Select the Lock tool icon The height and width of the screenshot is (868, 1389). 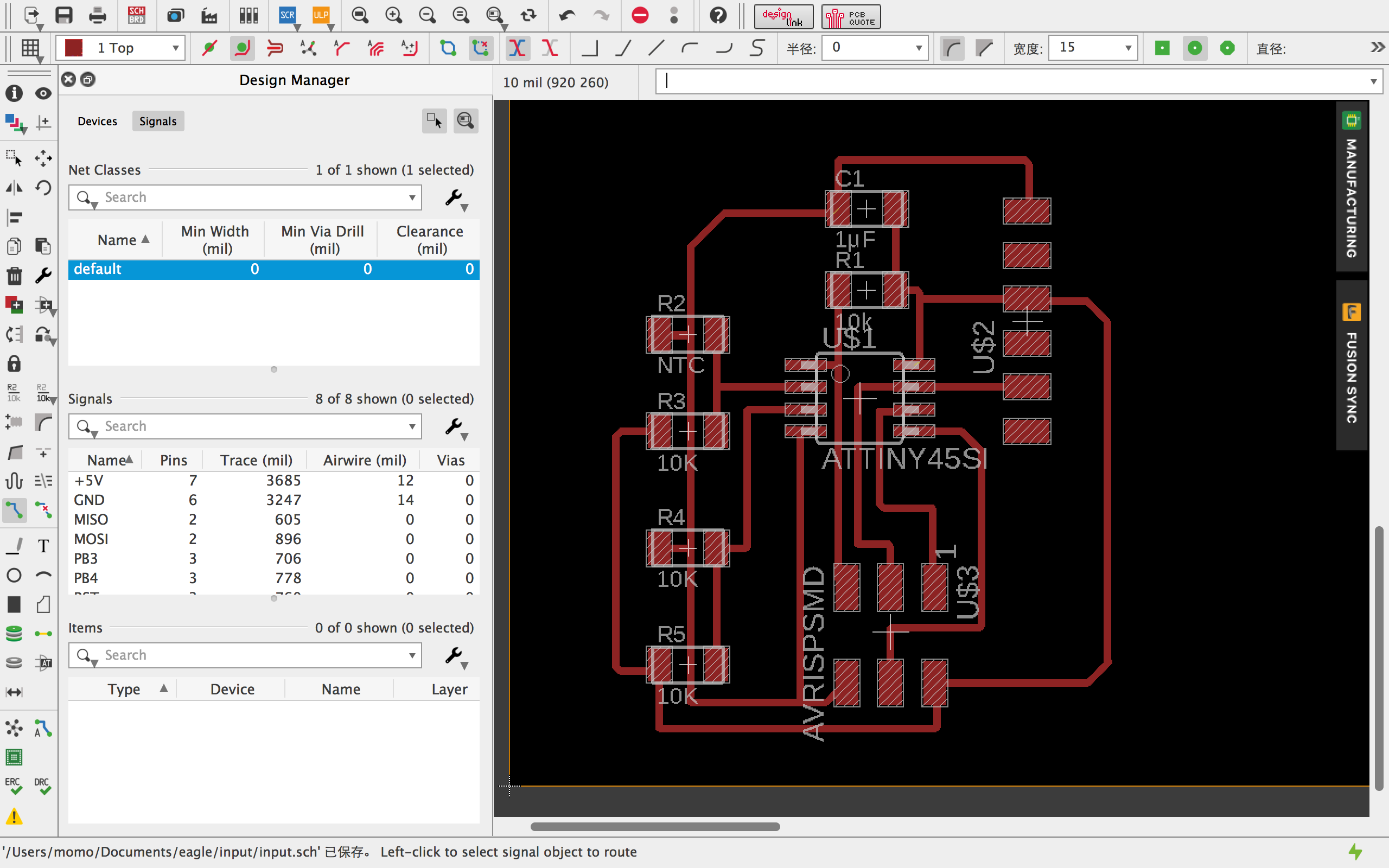[x=14, y=363]
